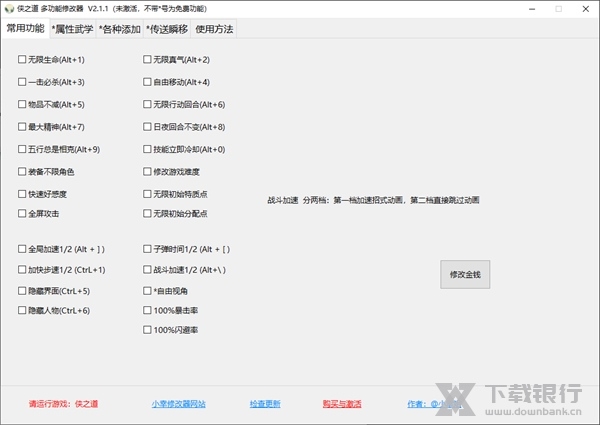The image size is (600, 425).
Task: Click the 作者 link
Action: point(434,404)
